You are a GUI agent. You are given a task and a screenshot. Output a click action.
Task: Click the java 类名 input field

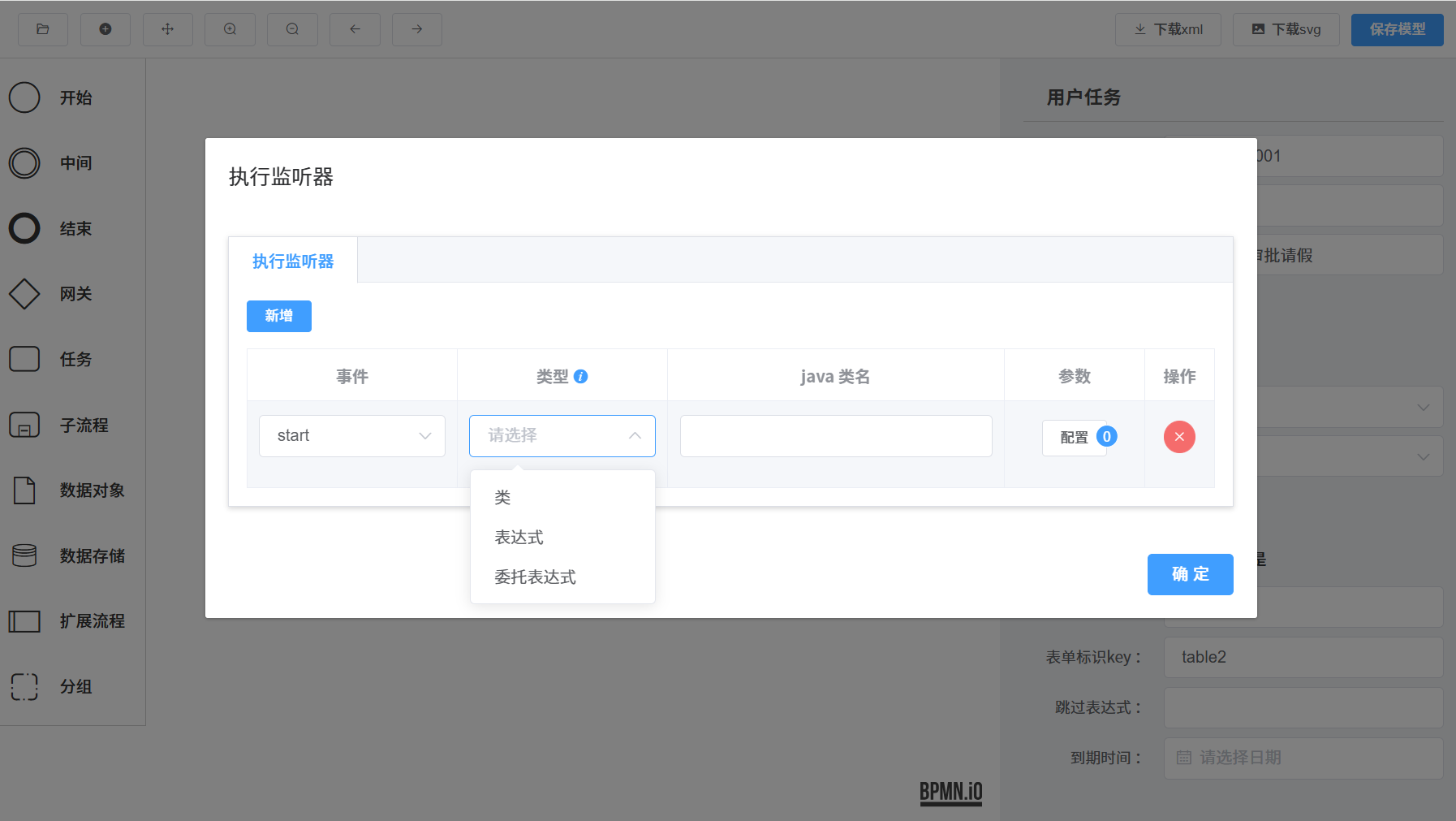click(836, 436)
